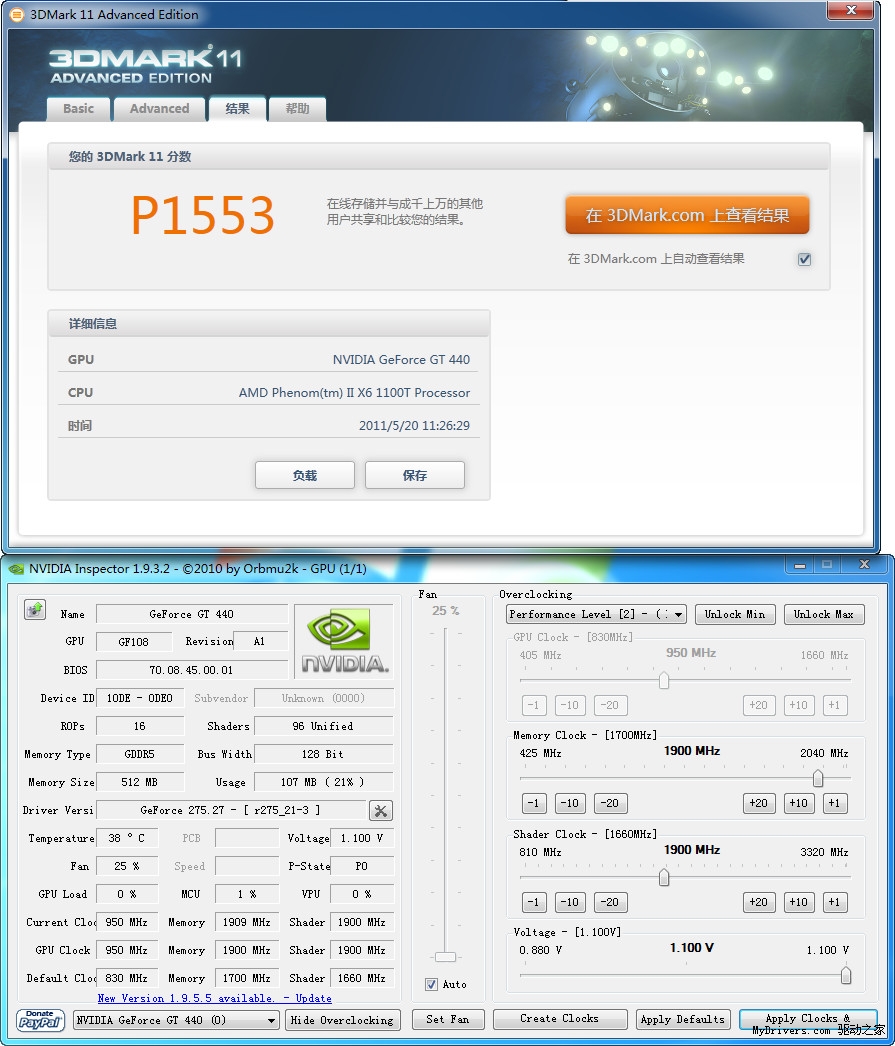Click the GPU Clock -20 button
The width and height of the screenshot is (895, 1046).
coord(610,705)
